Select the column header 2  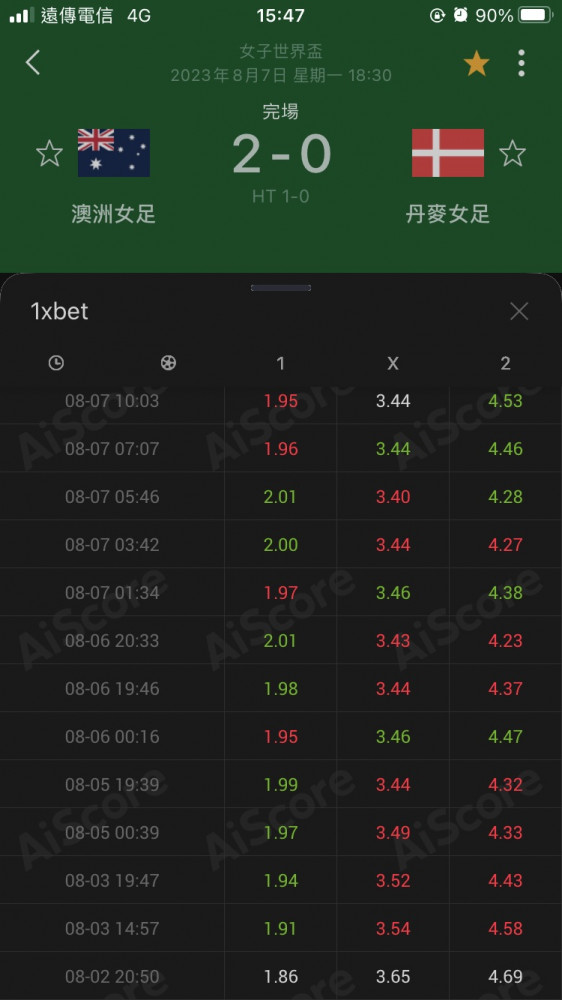(505, 363)
